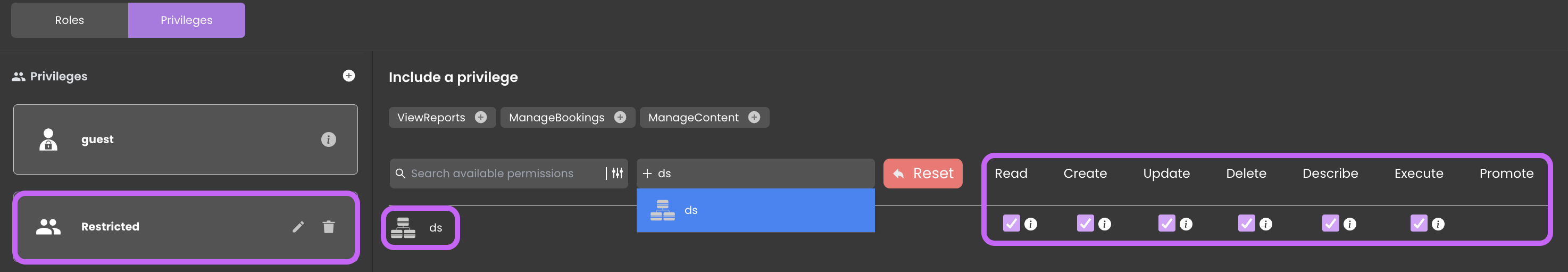Toggle the Describe permission checkbox
The image size is (1568, 272).
[x=1331, y=224]
